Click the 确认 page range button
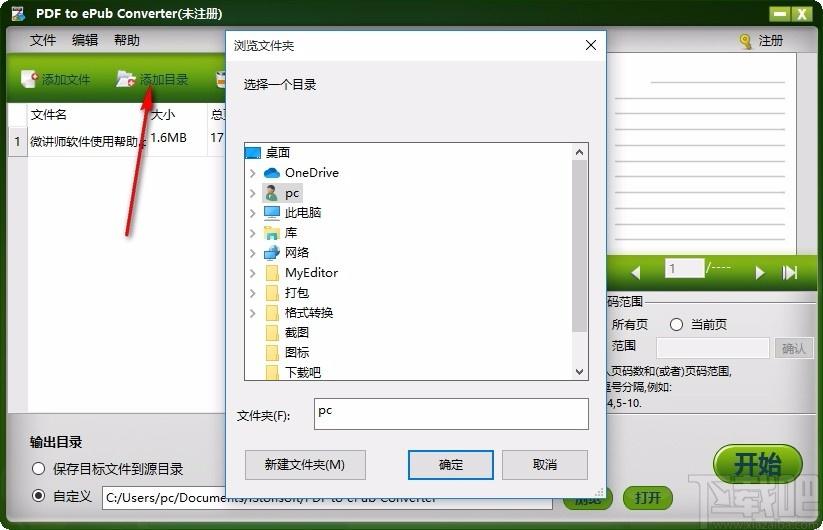823x530 pixels. (x=794, y=348)
